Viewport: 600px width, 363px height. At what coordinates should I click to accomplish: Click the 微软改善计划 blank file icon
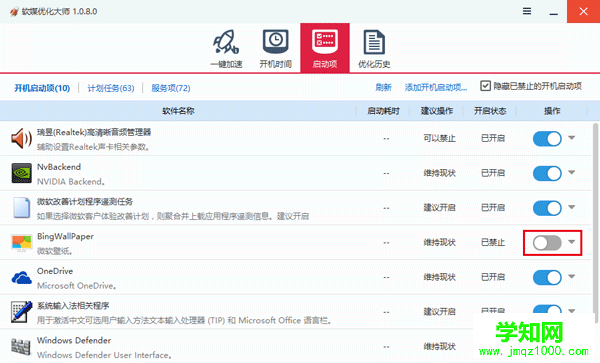(21, 208)
